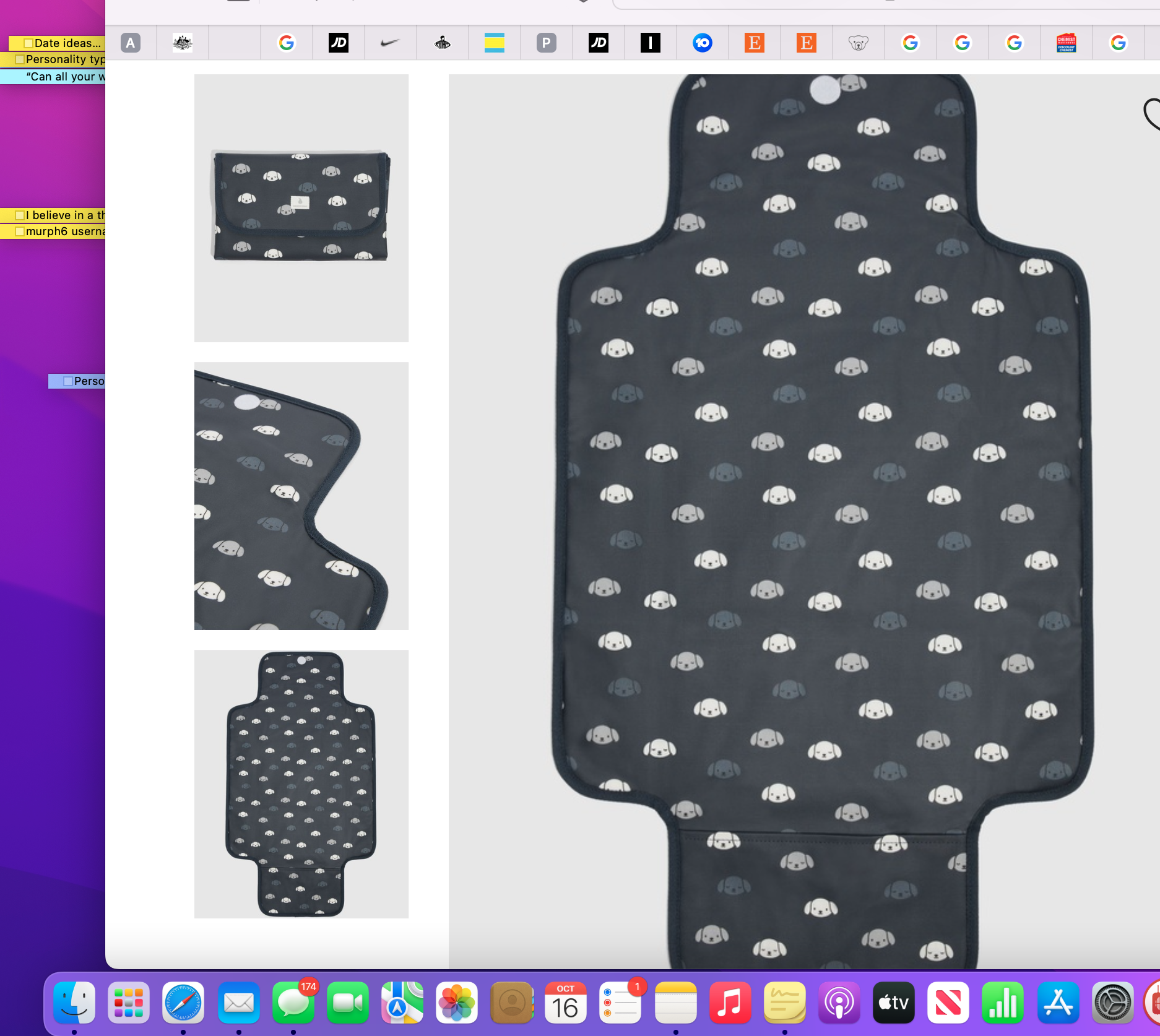Switch to the gray 'P' icon tab
Image resolution: width=1160 pixels, height=1036 pixels.
click(547, 43)
